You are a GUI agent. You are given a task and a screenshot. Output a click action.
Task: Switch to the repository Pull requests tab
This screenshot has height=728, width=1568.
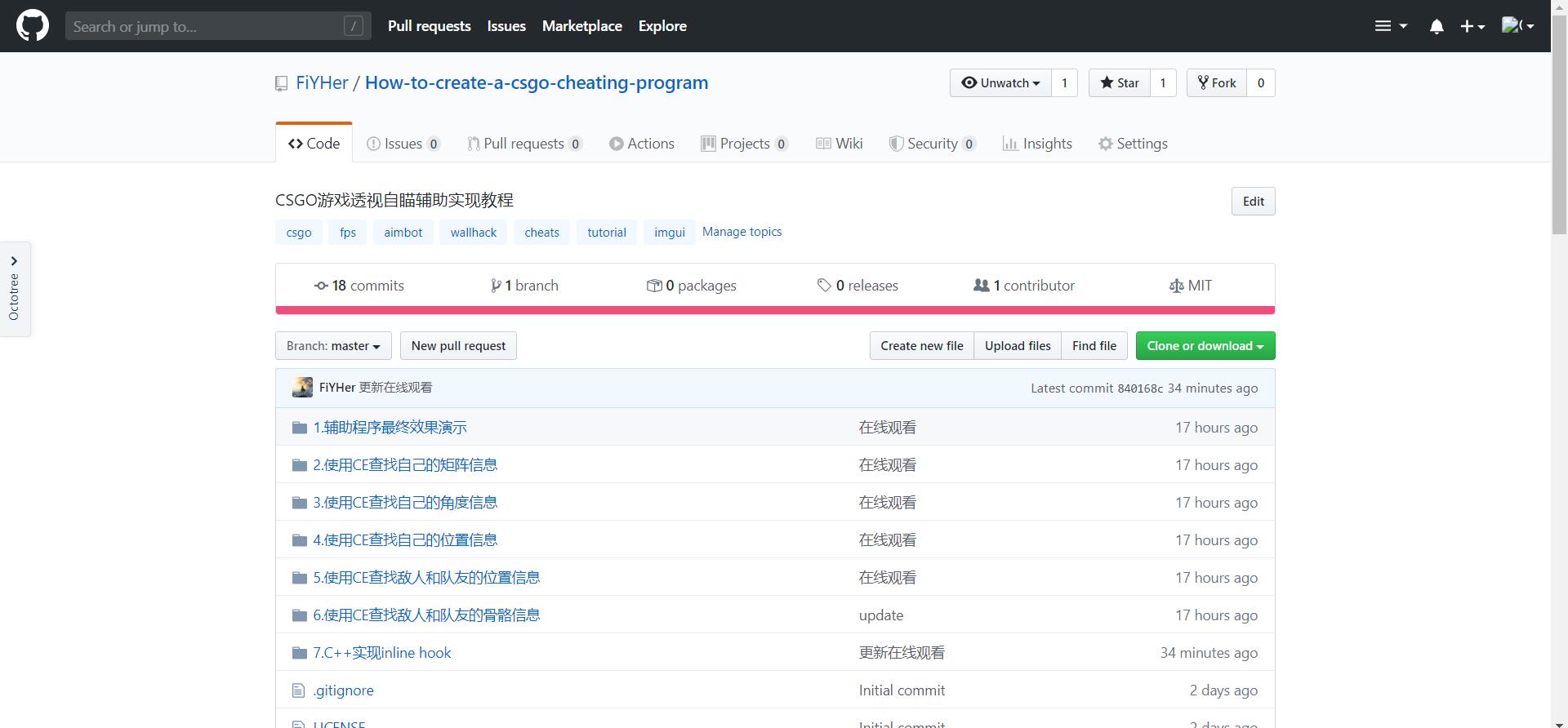524,144
